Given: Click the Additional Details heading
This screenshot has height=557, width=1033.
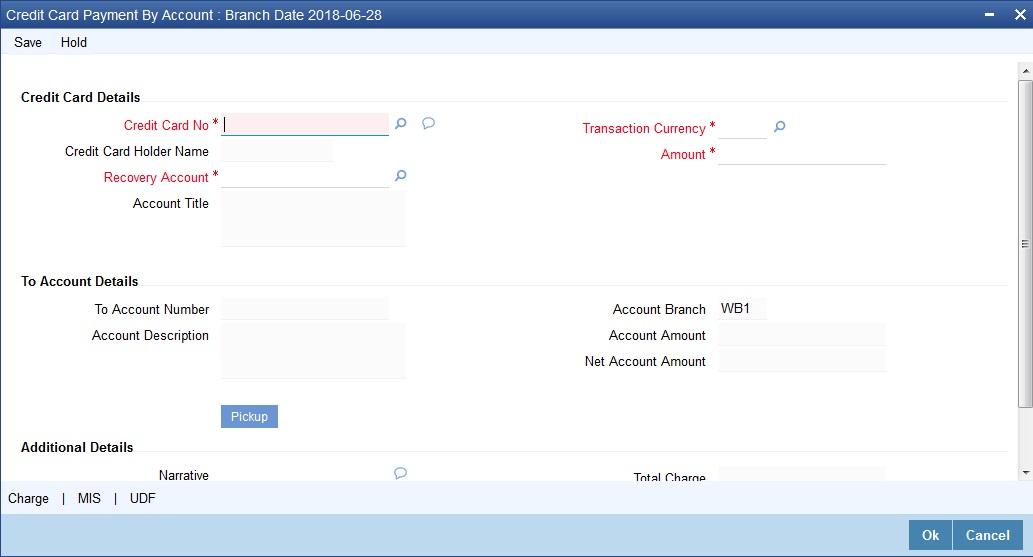Looking at the screenshot, I should 77,447.
